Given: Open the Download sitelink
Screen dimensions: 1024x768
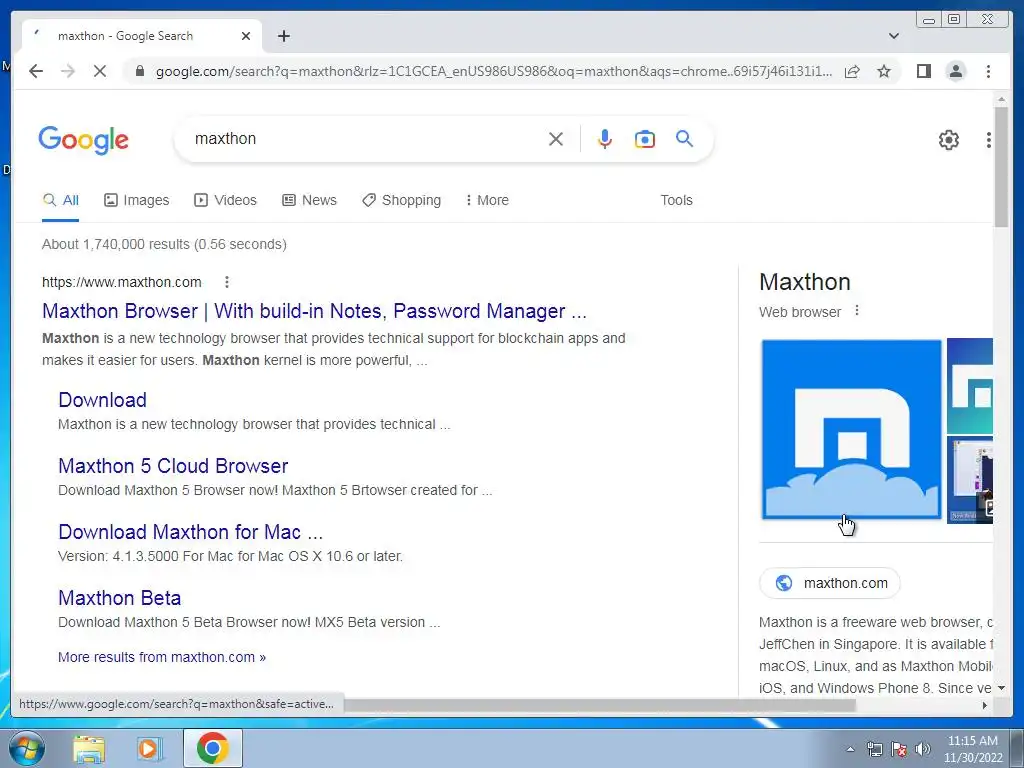Looking at the screenshot, I should coord(103,400).
